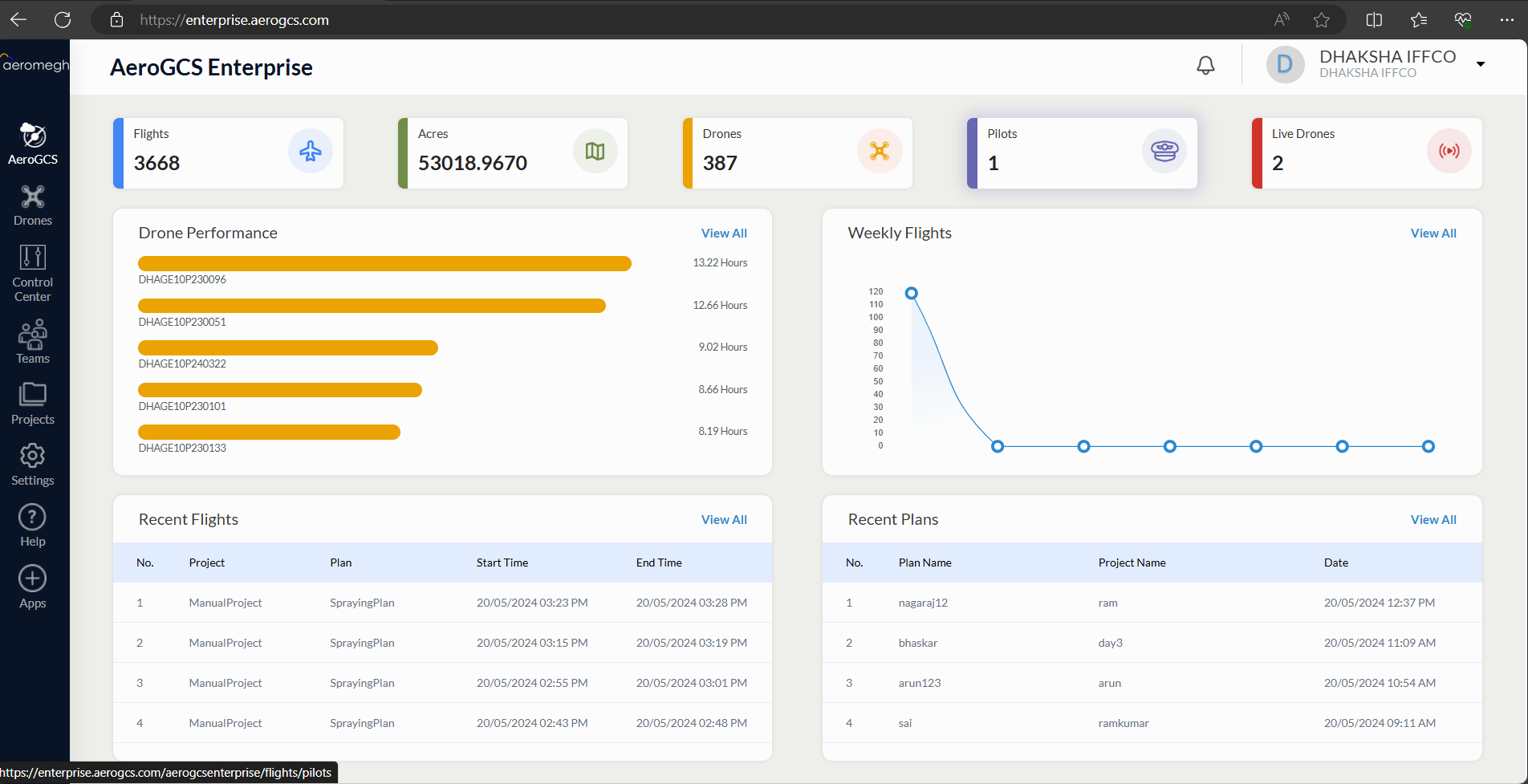Click the peak point on Weekly Flights chart

point(912,294)
